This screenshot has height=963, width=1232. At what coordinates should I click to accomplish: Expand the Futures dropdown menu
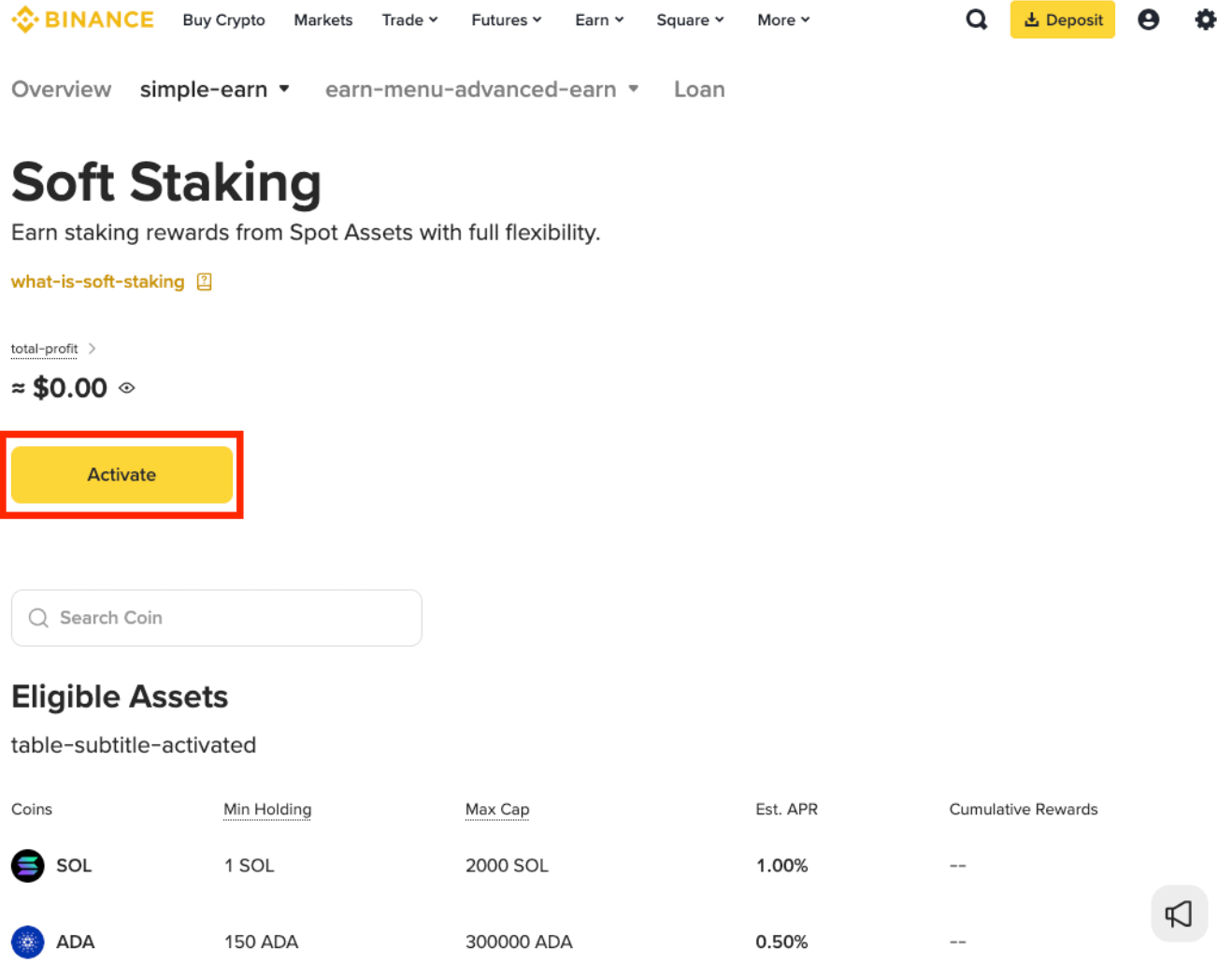click(506, 20)
